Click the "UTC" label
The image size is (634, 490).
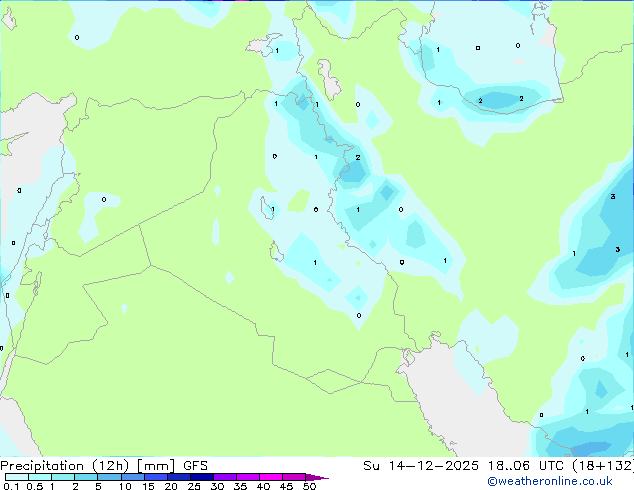(x=551, y=466)
